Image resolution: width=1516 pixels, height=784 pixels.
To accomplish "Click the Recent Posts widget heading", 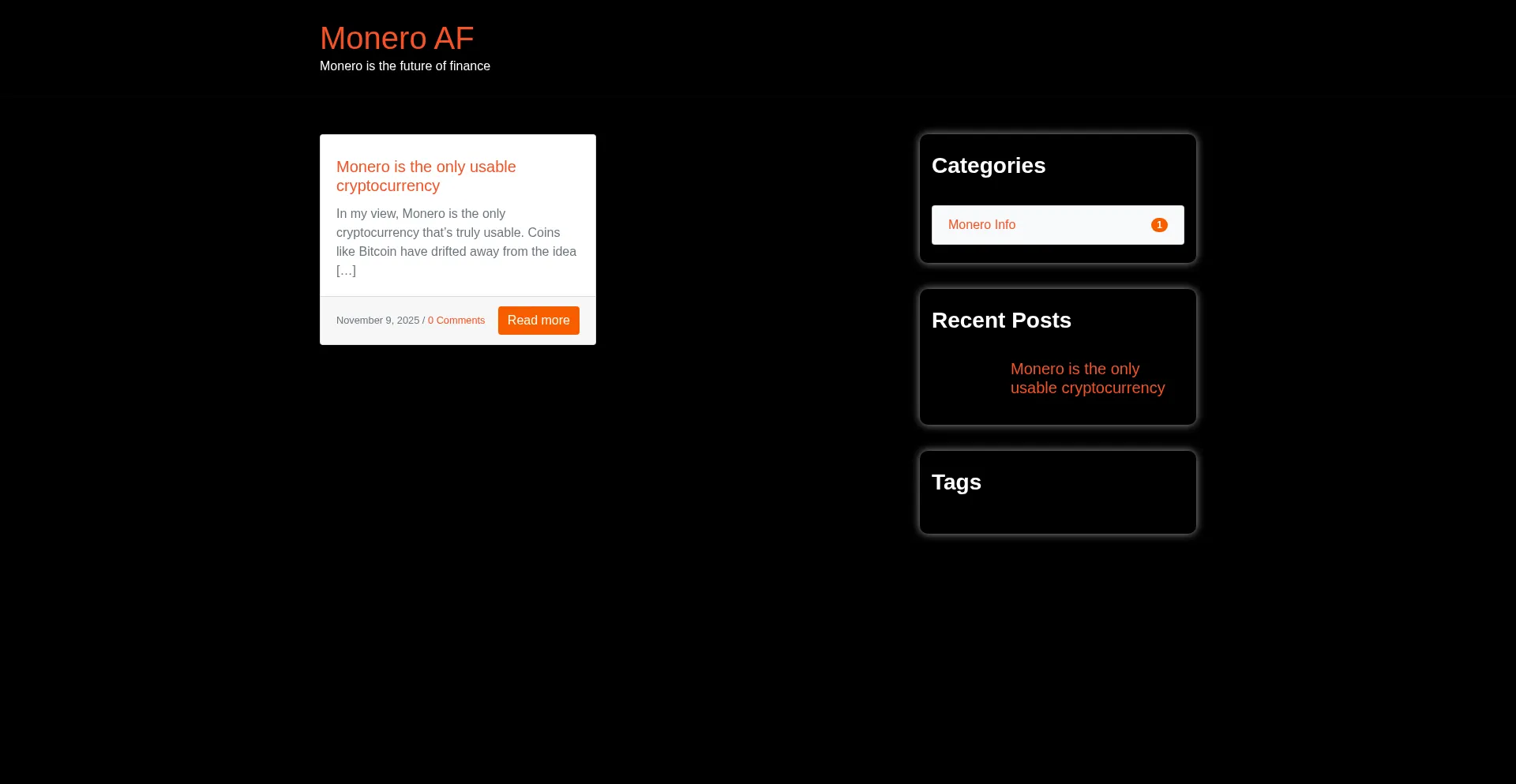I will (x=1000, y=321).
